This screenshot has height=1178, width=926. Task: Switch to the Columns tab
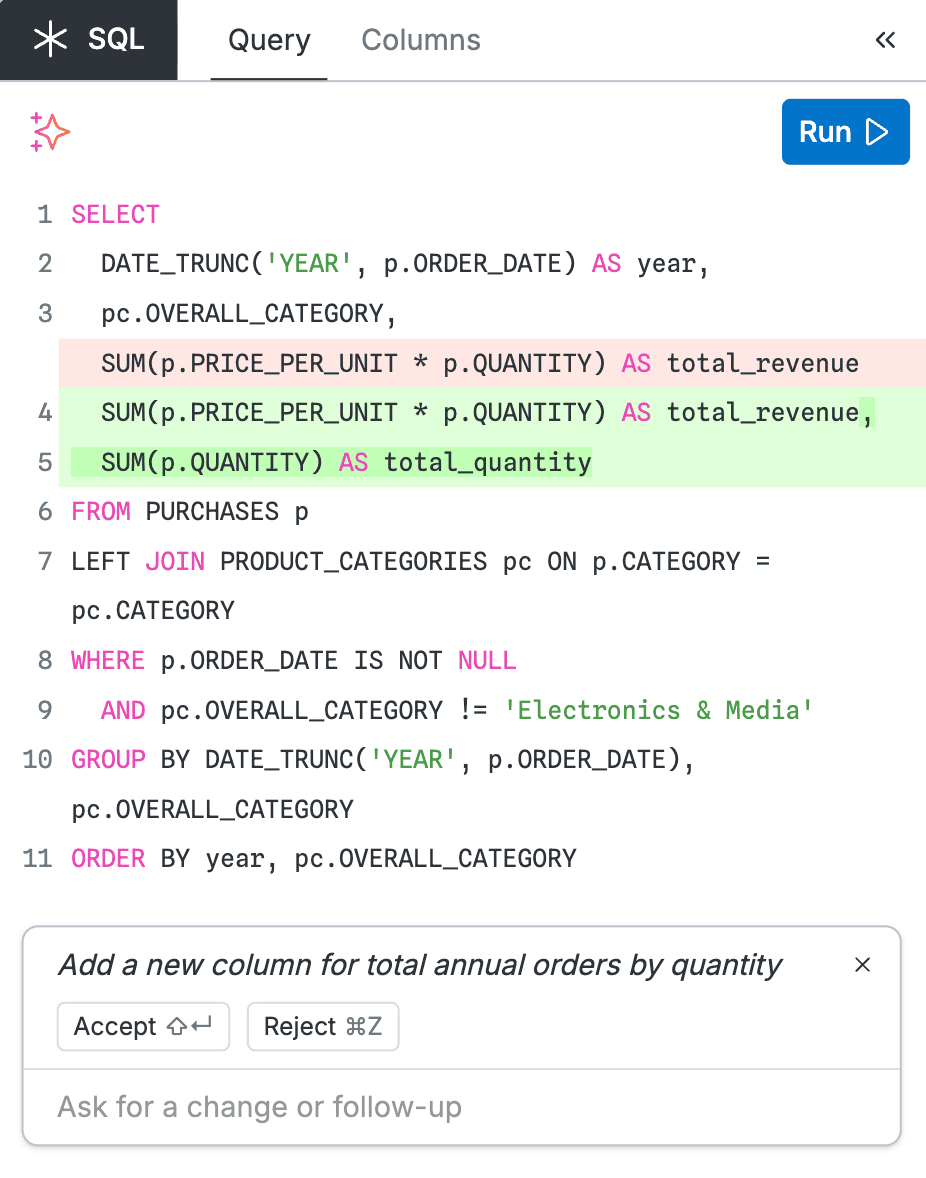coord(420,40)
